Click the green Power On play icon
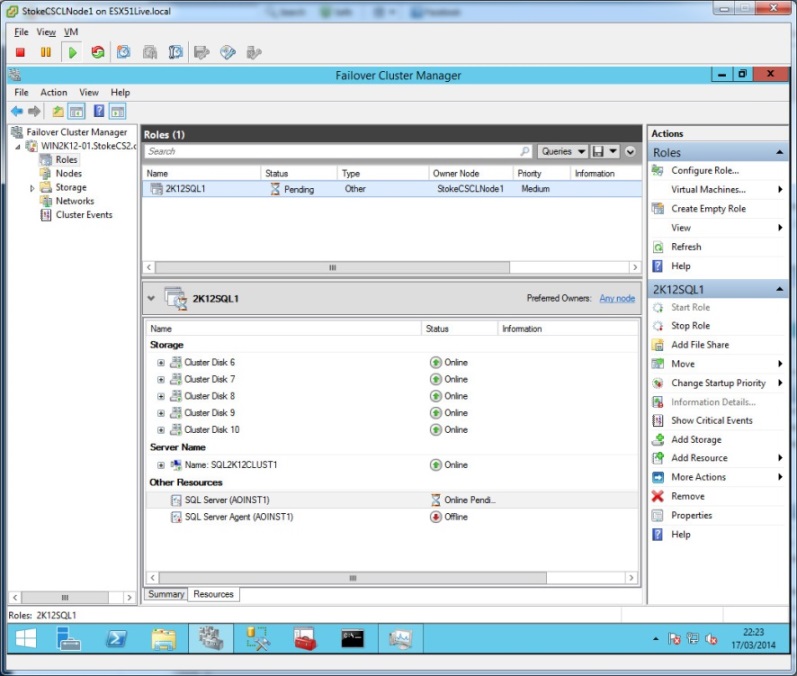797x676 pixels. tap(72, 52)
